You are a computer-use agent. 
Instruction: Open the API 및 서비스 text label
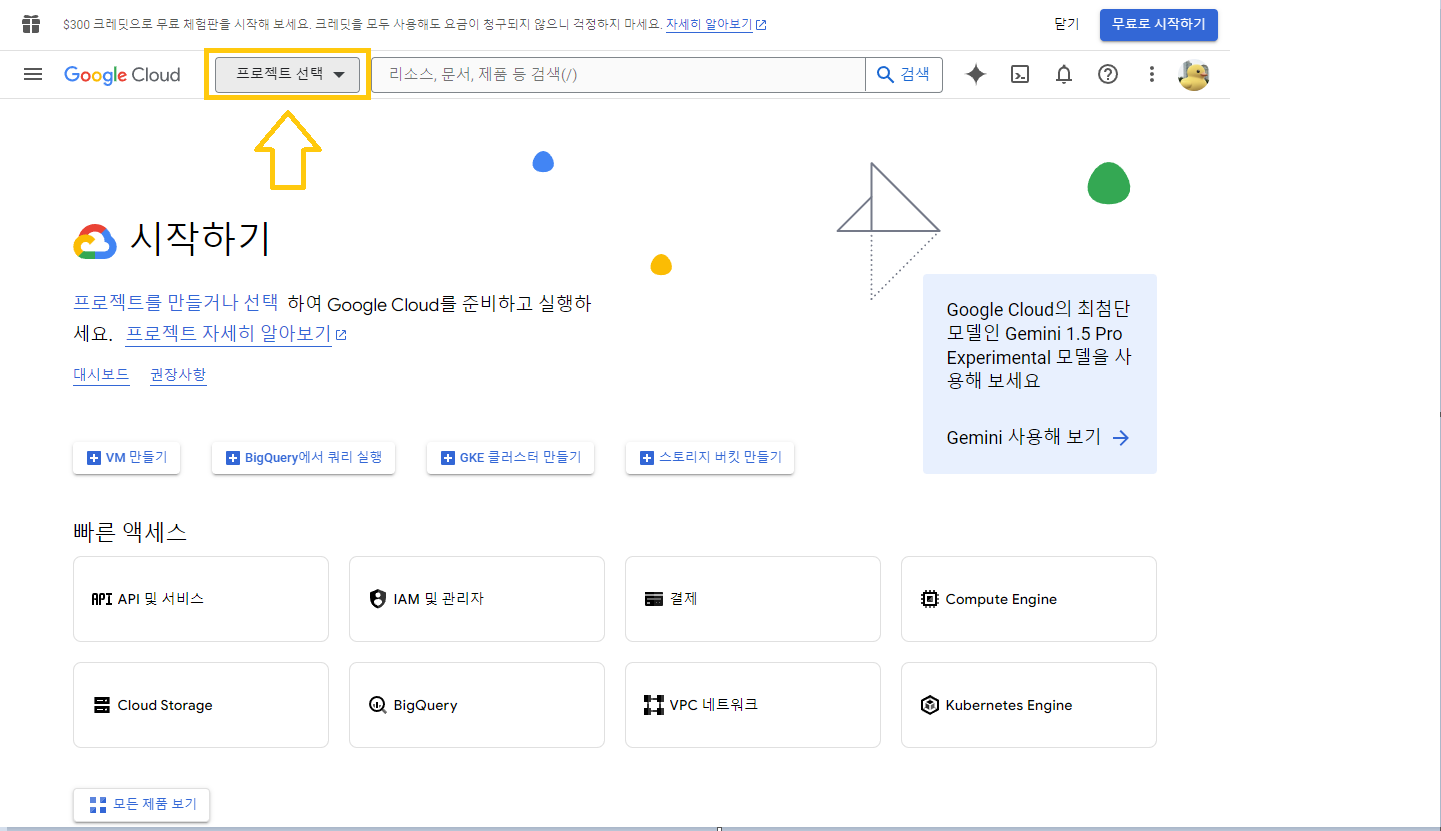coord(161,599)
